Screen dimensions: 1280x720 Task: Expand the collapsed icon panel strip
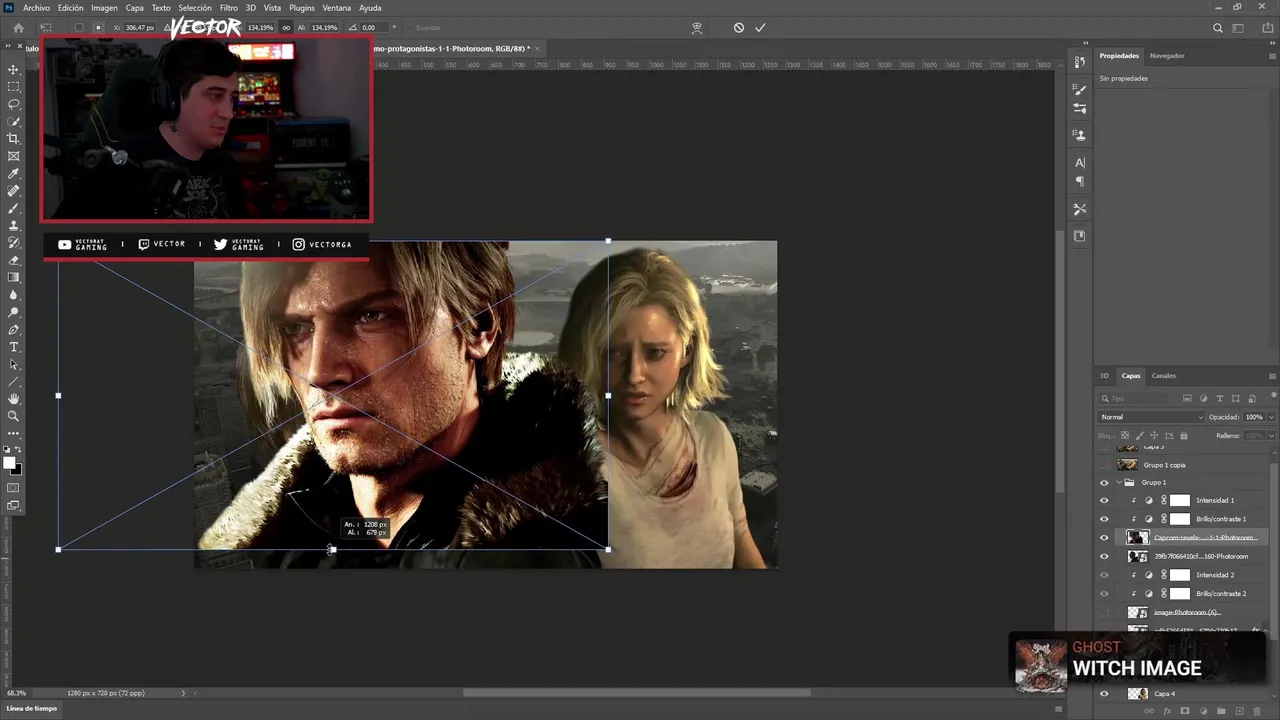(x=1085, y=44)
